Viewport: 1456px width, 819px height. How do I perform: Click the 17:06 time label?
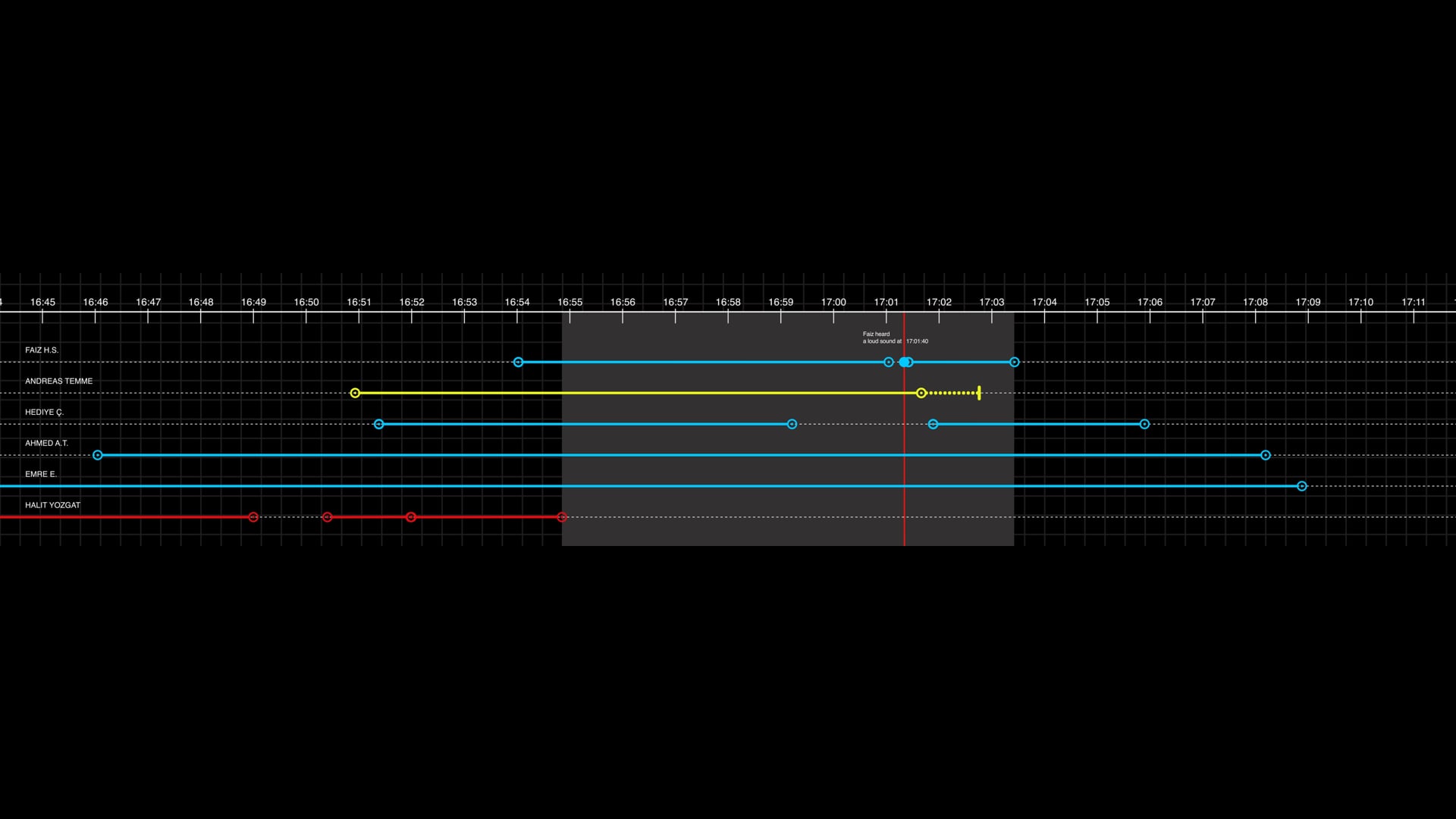1150,302
